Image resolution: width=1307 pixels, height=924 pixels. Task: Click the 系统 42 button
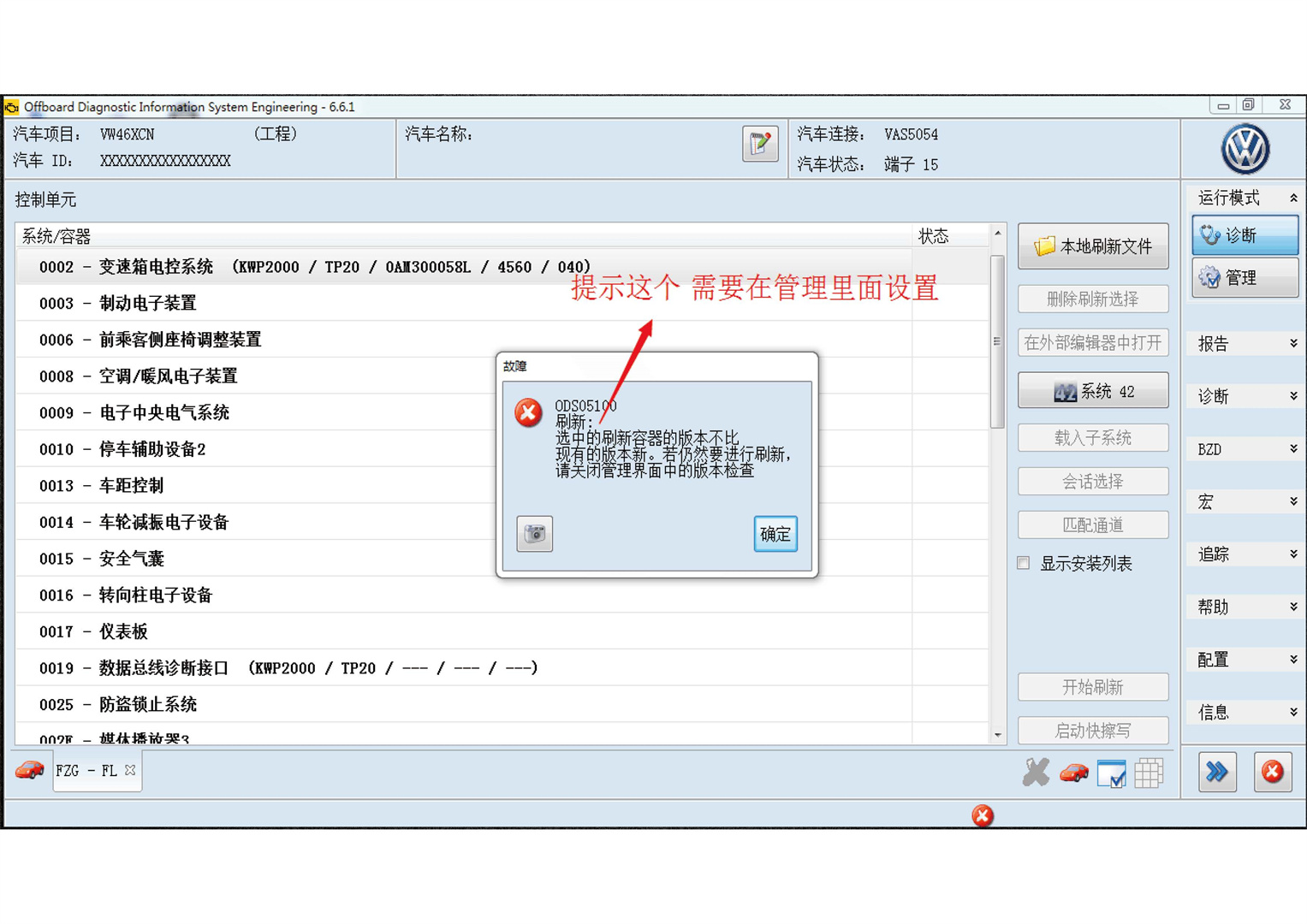pos(1093,391)
